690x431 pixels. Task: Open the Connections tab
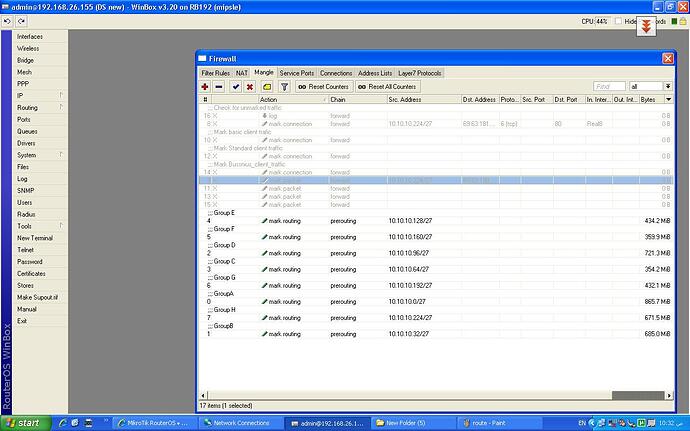pos(336,73)
